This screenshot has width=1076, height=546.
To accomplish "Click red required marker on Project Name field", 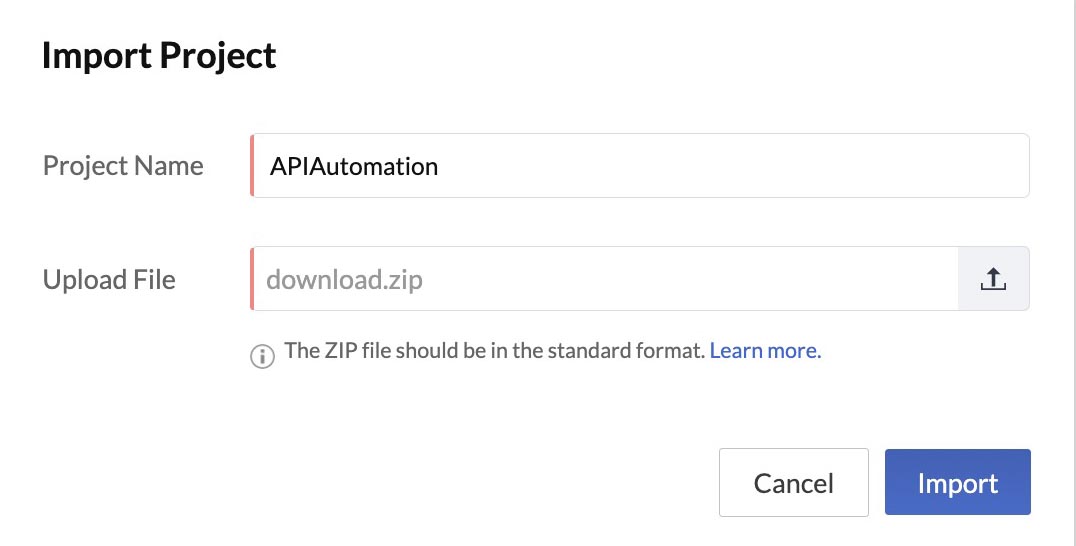I will point(252,166).
